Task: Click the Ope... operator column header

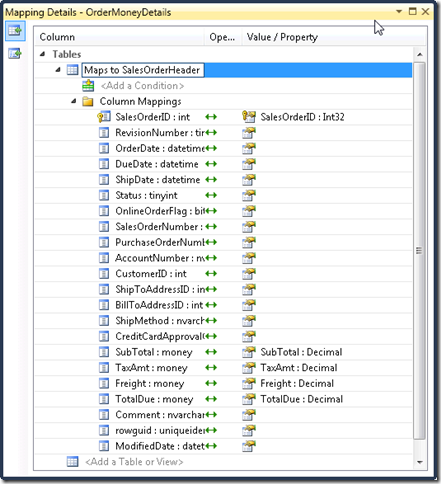Action: click(x=223, y=37)
